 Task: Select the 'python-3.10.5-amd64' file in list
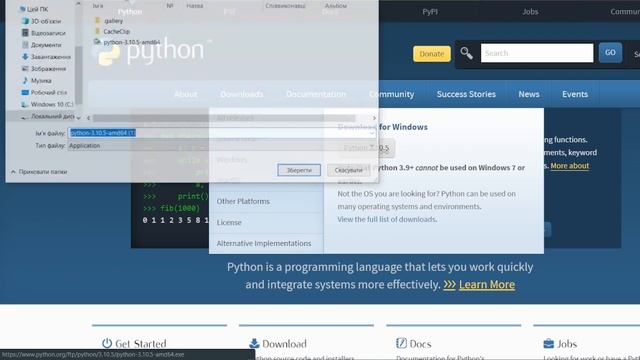[x=127, y=42]
